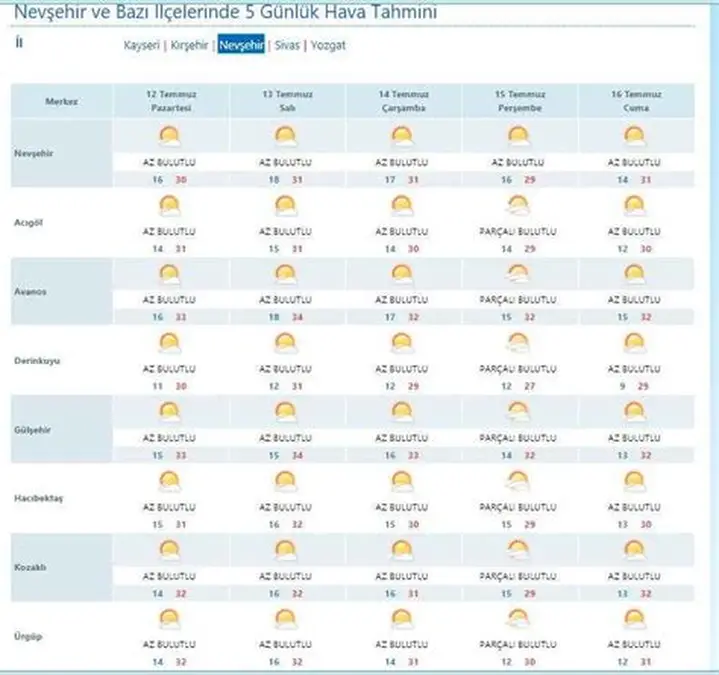719x675 pixels.
Task: Select the Derinkuyu district row label
Action: tap(37, 360)
